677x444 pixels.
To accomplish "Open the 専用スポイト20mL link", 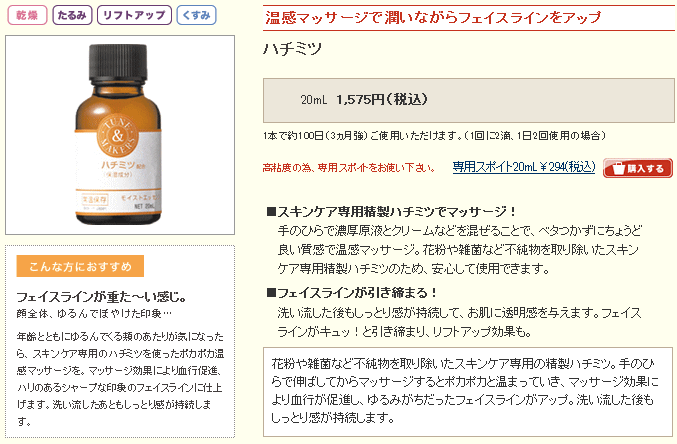I will (x=524, y=167).
